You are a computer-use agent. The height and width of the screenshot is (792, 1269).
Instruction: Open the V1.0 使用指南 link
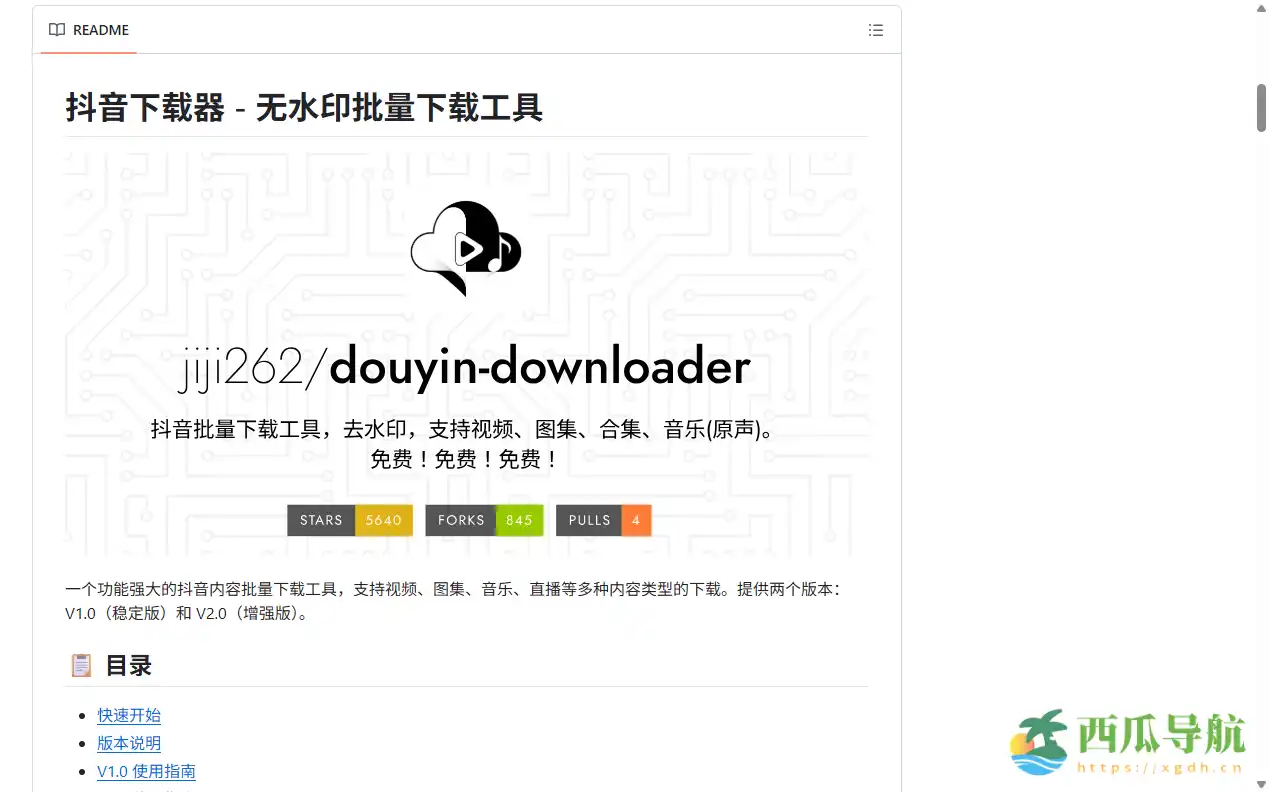pos(146,771)
